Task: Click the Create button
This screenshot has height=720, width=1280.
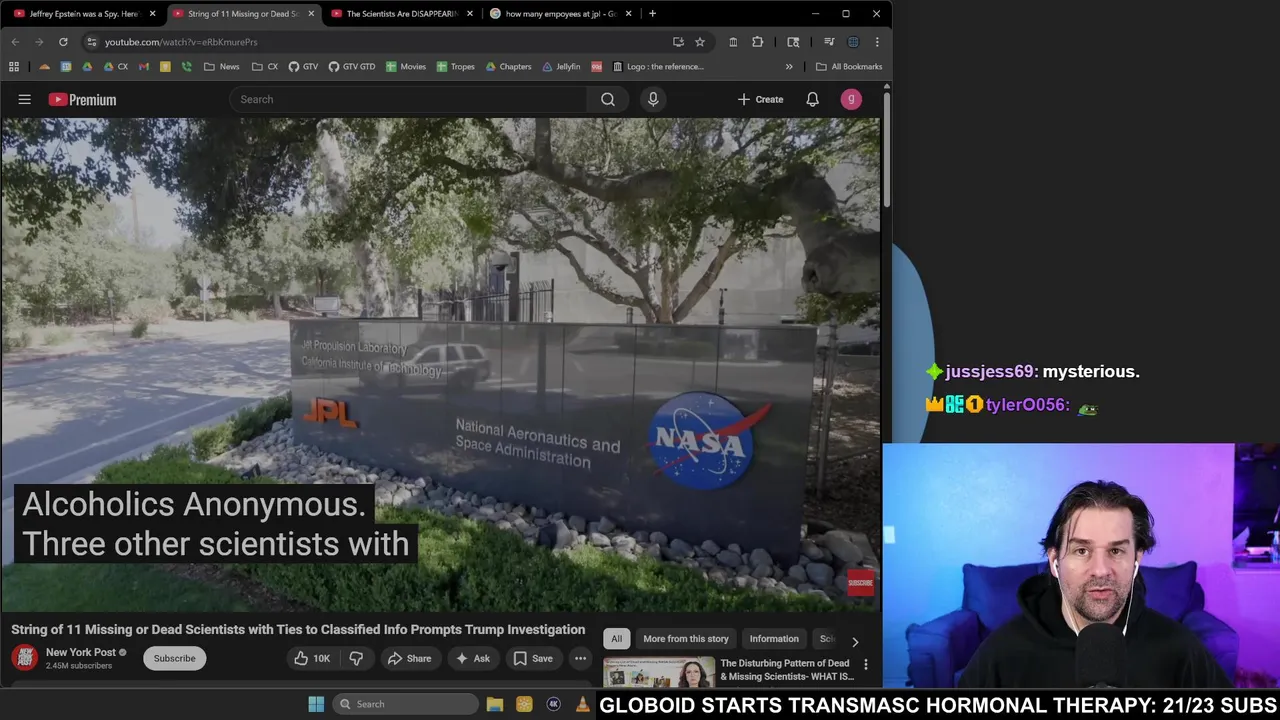Action: pyautogui.click(x=760, y=99)
